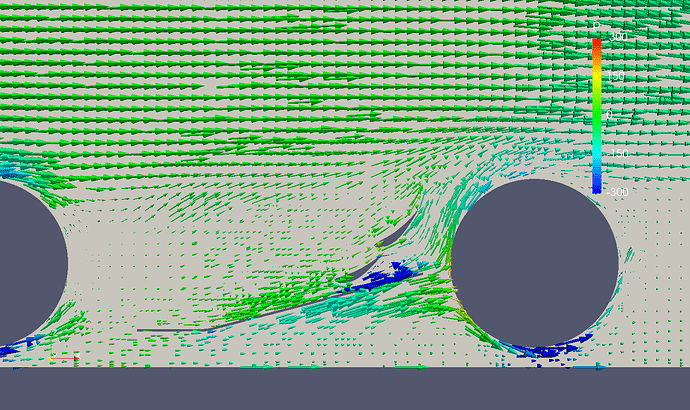Click the legend title "p"
Screen dimensions: 690x410
click(597, 26)
